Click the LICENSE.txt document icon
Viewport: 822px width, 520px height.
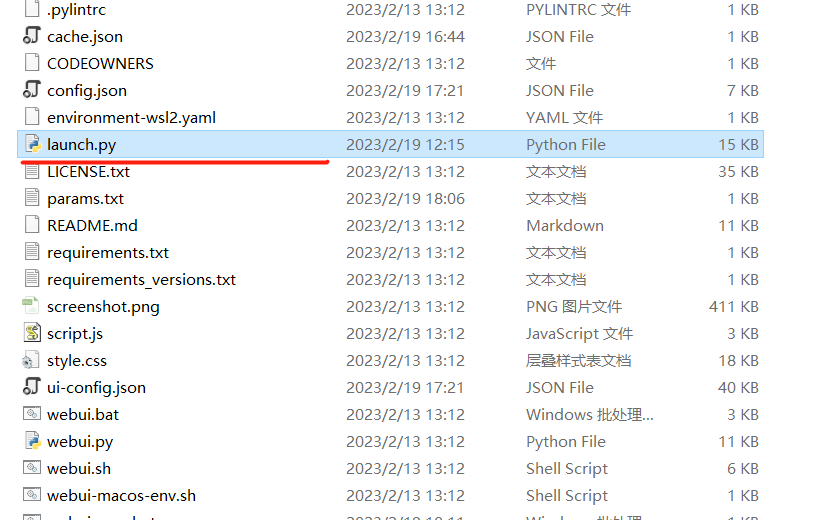(x=32, y=171)
